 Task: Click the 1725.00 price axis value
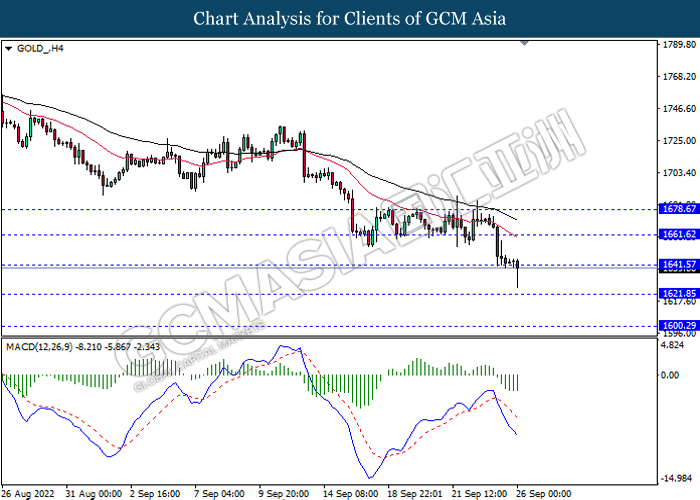679,141
